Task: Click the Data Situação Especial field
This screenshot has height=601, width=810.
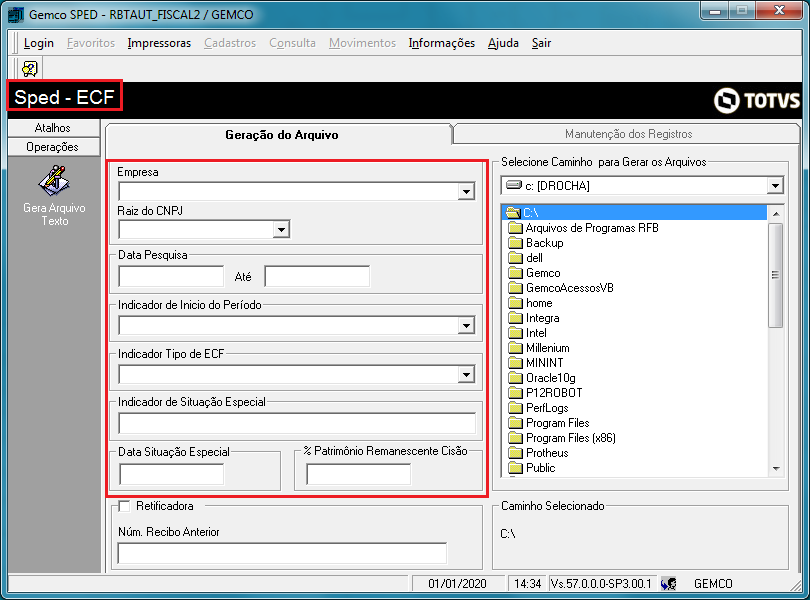Action: [x=172, y=474]
